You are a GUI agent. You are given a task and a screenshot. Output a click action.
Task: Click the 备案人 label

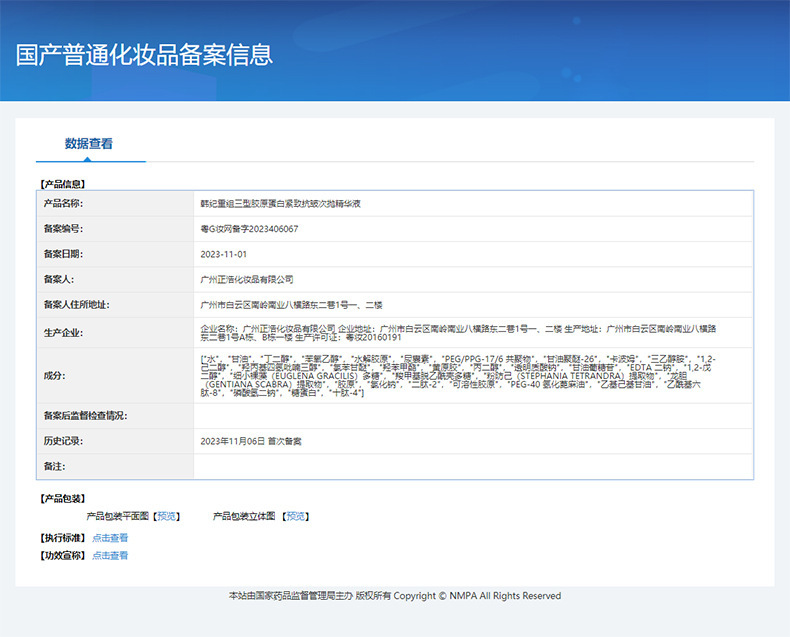tap(59, 279)
